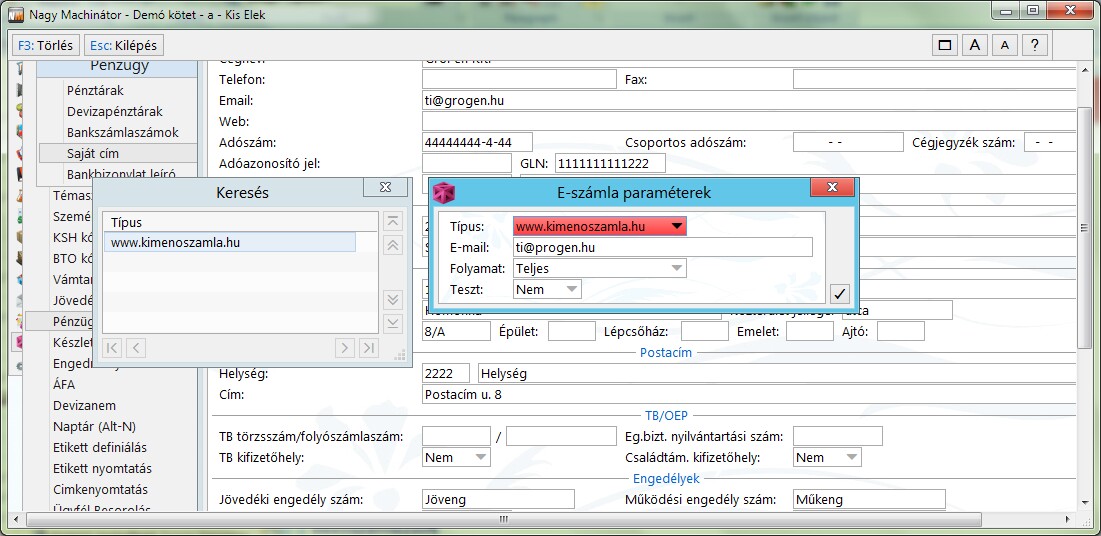Click Adószám field 44444444-4-44
1101x536 pixels.
(x=477, y=143)
